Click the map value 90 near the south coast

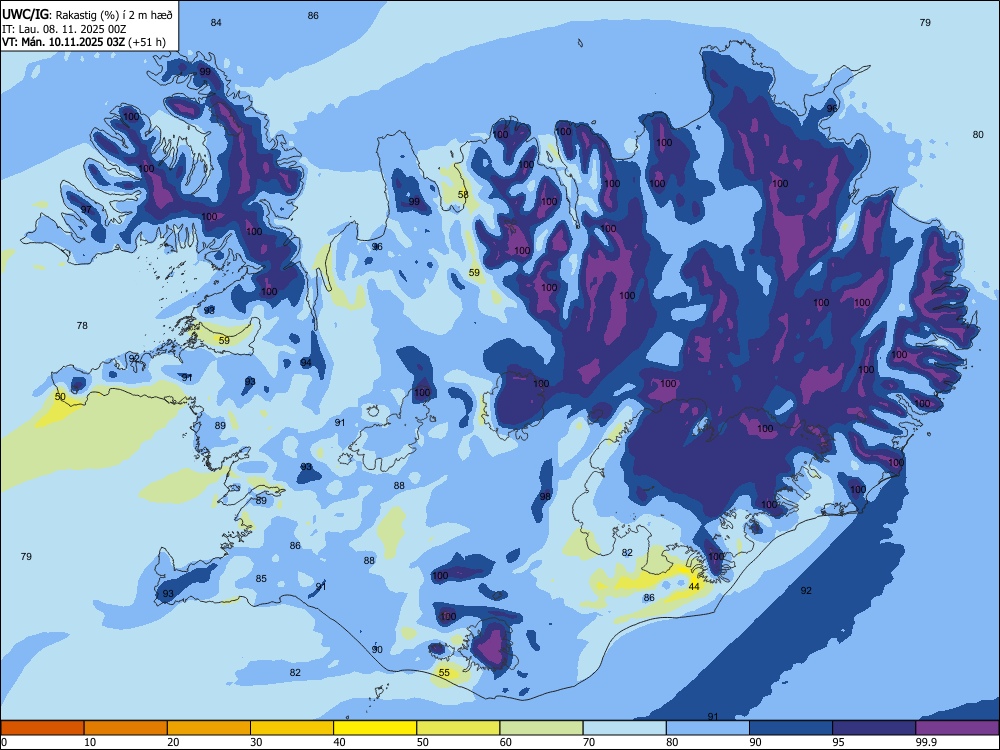(378, 649)
